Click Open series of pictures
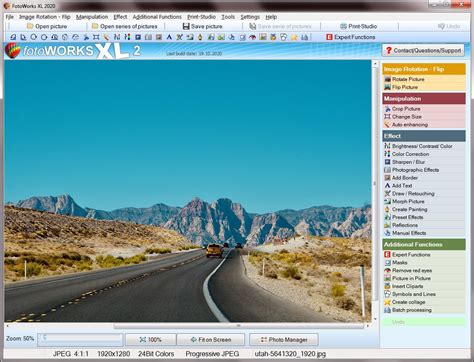Viewport: 474px width, 362px height. (x=125, y=26)
